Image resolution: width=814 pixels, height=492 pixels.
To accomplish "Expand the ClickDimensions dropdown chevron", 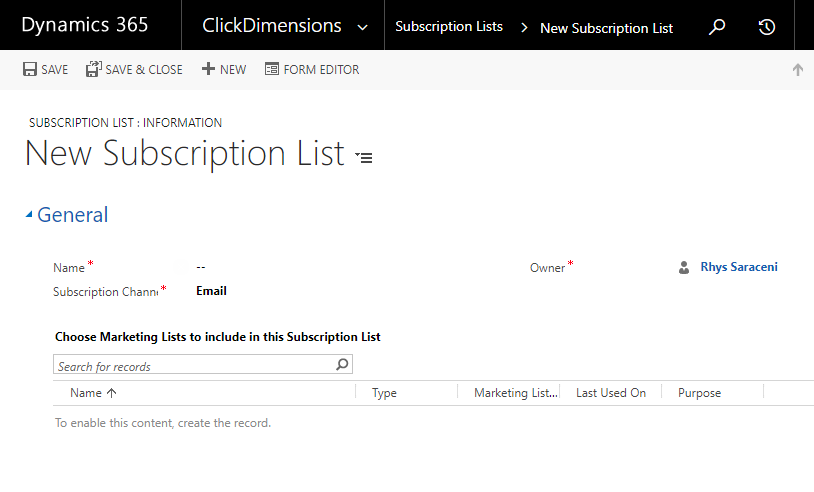I will click(x=363, y=27).
